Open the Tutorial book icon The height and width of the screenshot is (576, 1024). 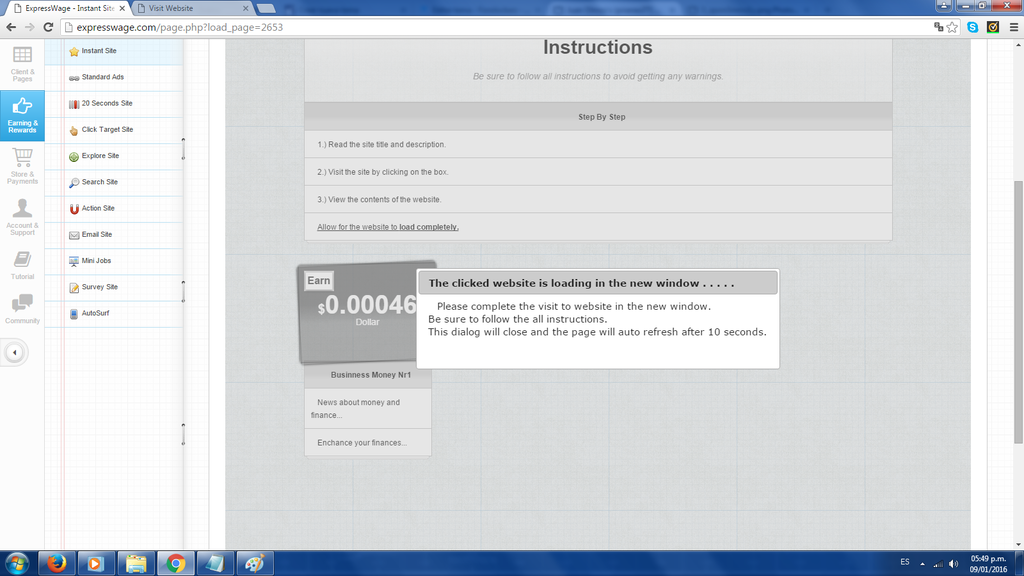click(22, 262)
